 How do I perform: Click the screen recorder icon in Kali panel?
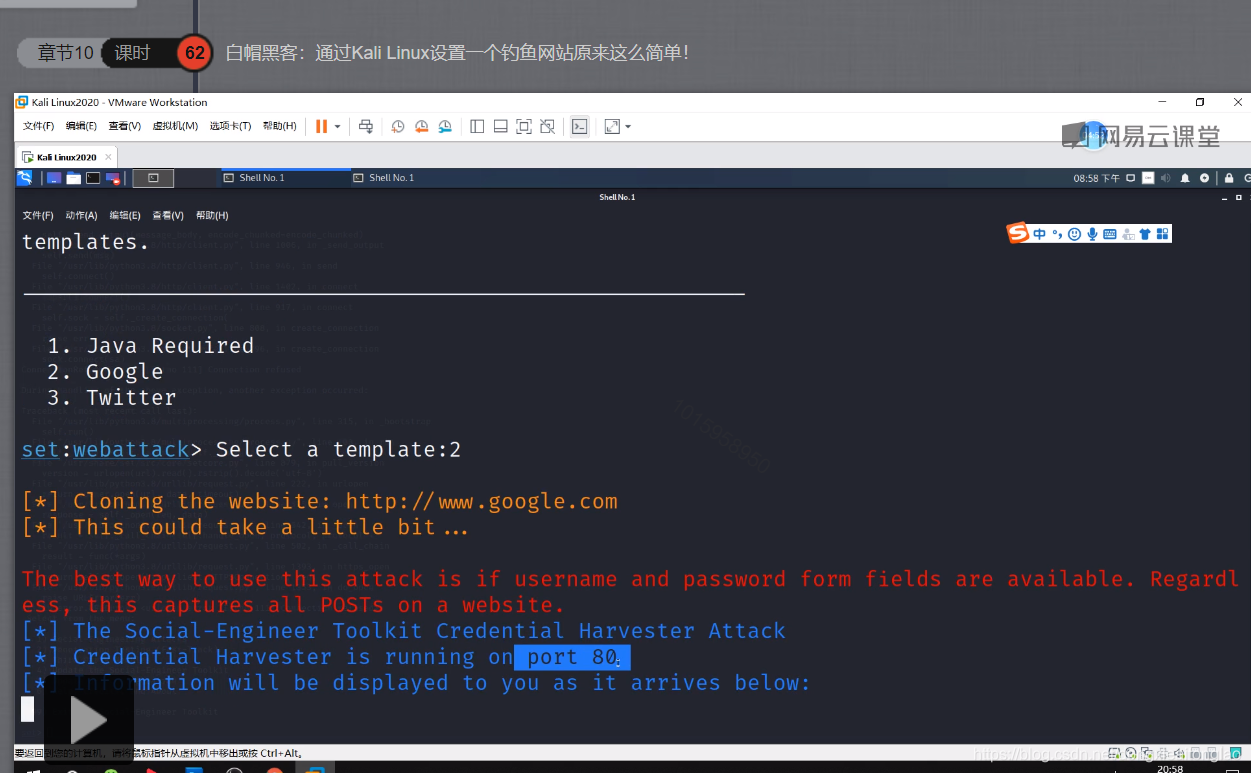(x=113, y=178)
